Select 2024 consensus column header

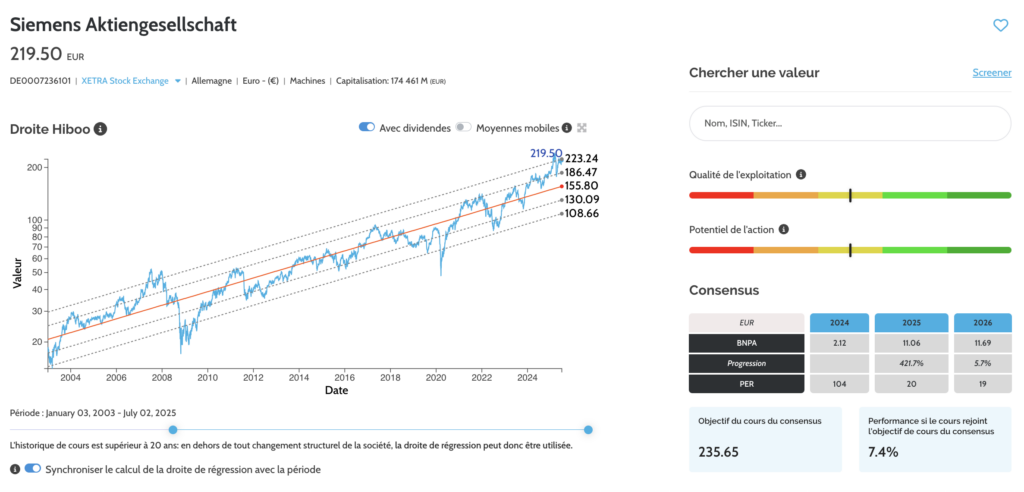point(839,323)
